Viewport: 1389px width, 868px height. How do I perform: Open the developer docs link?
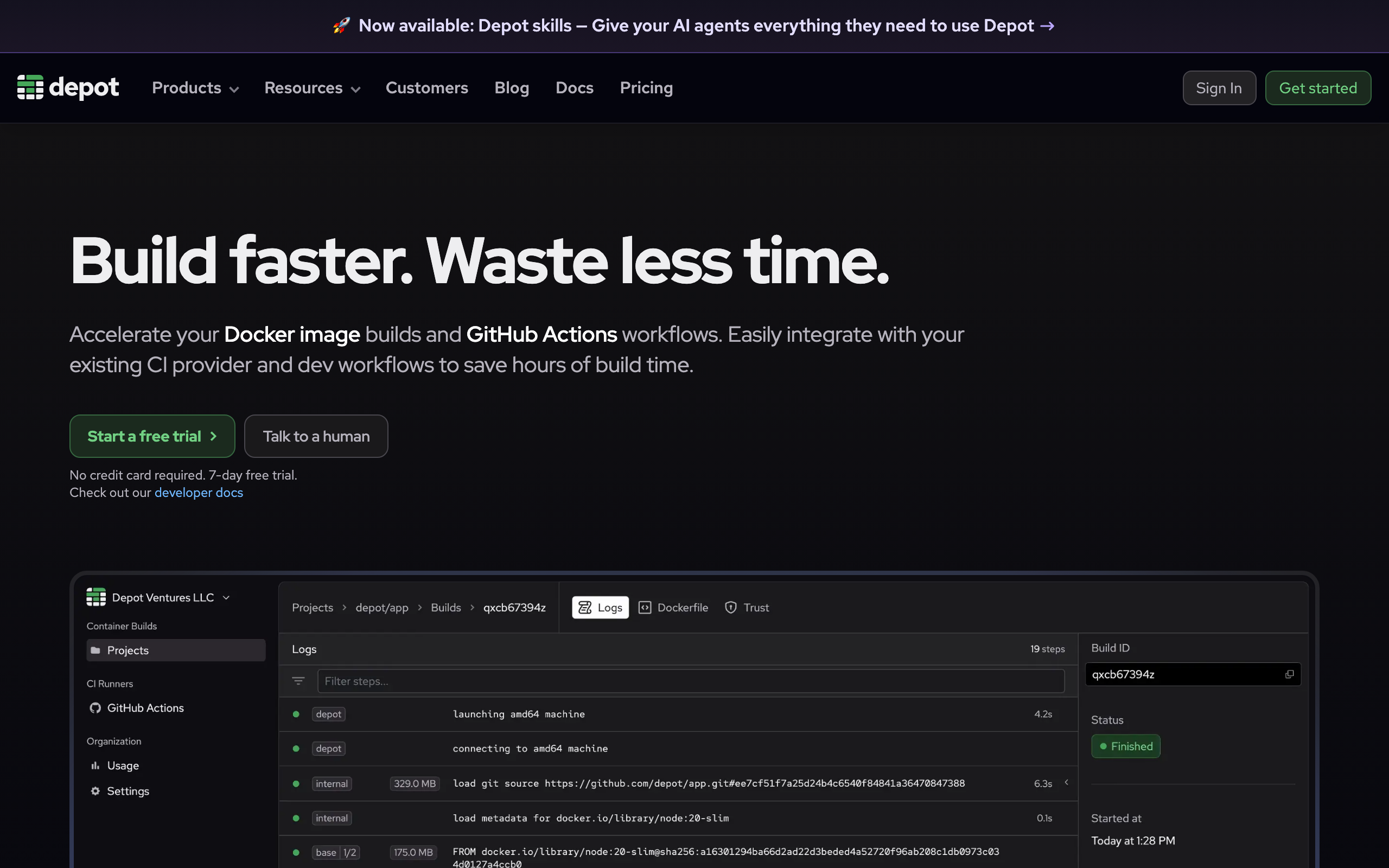199,493
